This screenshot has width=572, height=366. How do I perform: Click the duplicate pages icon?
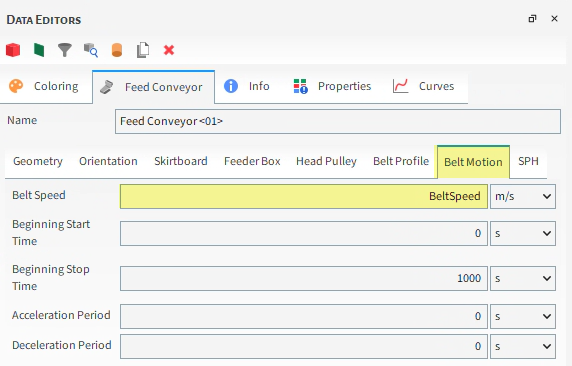pos(143,50)
